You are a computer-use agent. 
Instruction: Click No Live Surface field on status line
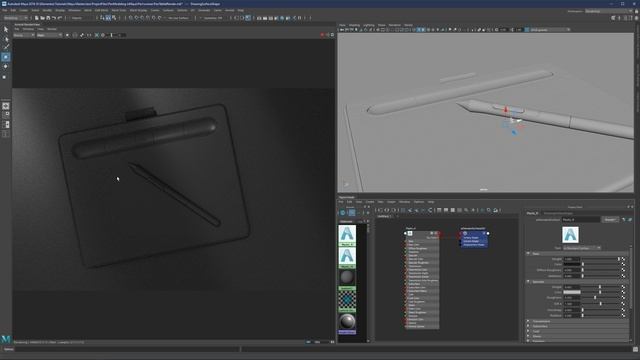pos(178,18)
